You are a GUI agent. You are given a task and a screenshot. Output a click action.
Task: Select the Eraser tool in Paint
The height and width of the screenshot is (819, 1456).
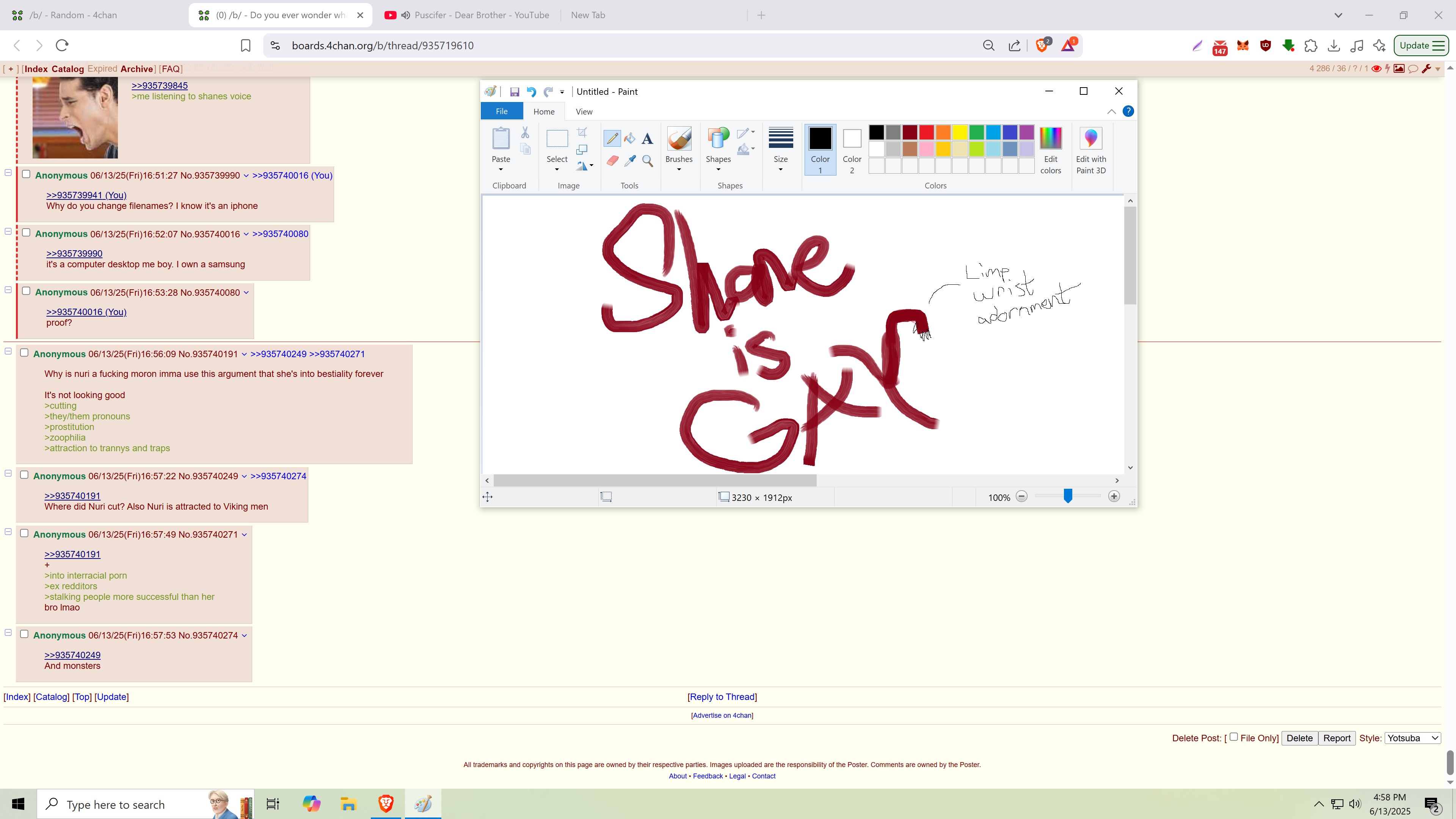pyautogui.click(x=612, y=161)
